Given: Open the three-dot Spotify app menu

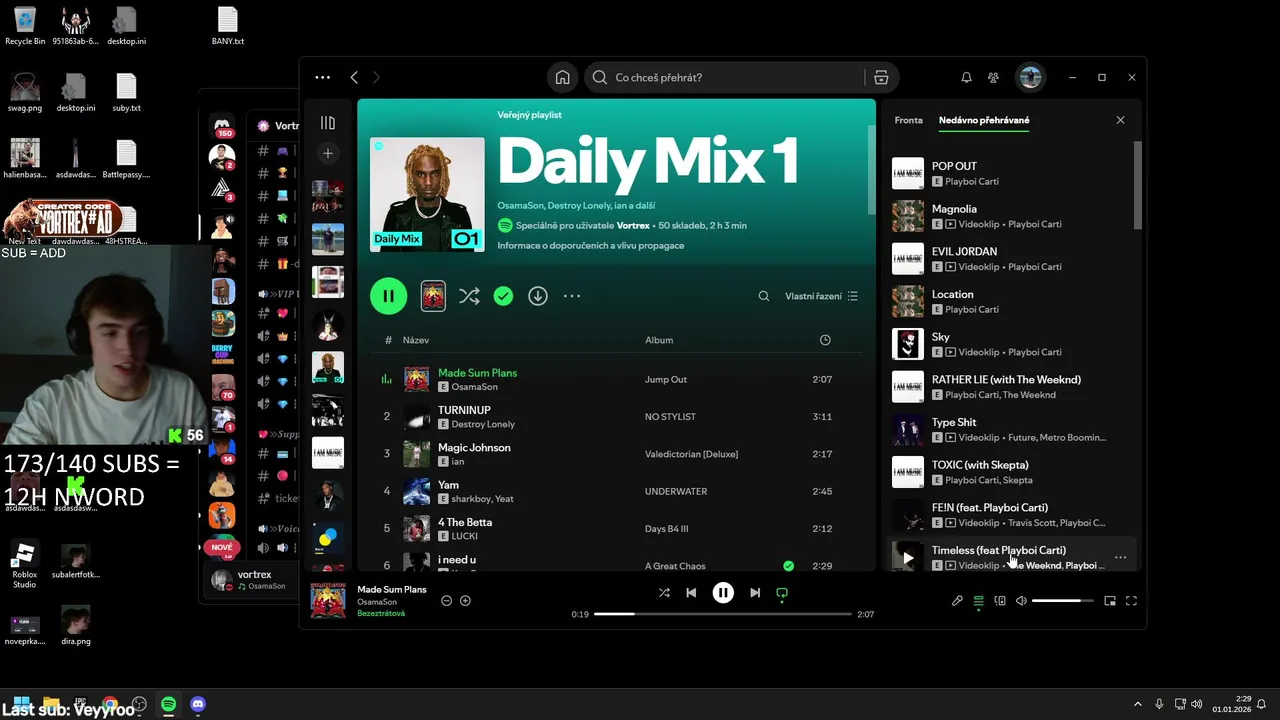Looking at the screenshot, I should pos(322,77).
